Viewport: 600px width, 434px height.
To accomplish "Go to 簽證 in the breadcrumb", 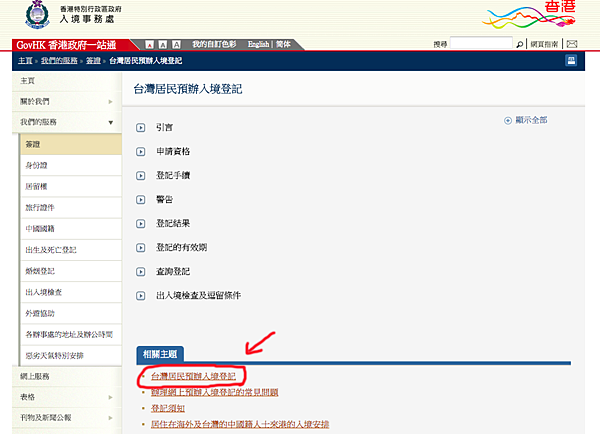I will coord(93,60).
